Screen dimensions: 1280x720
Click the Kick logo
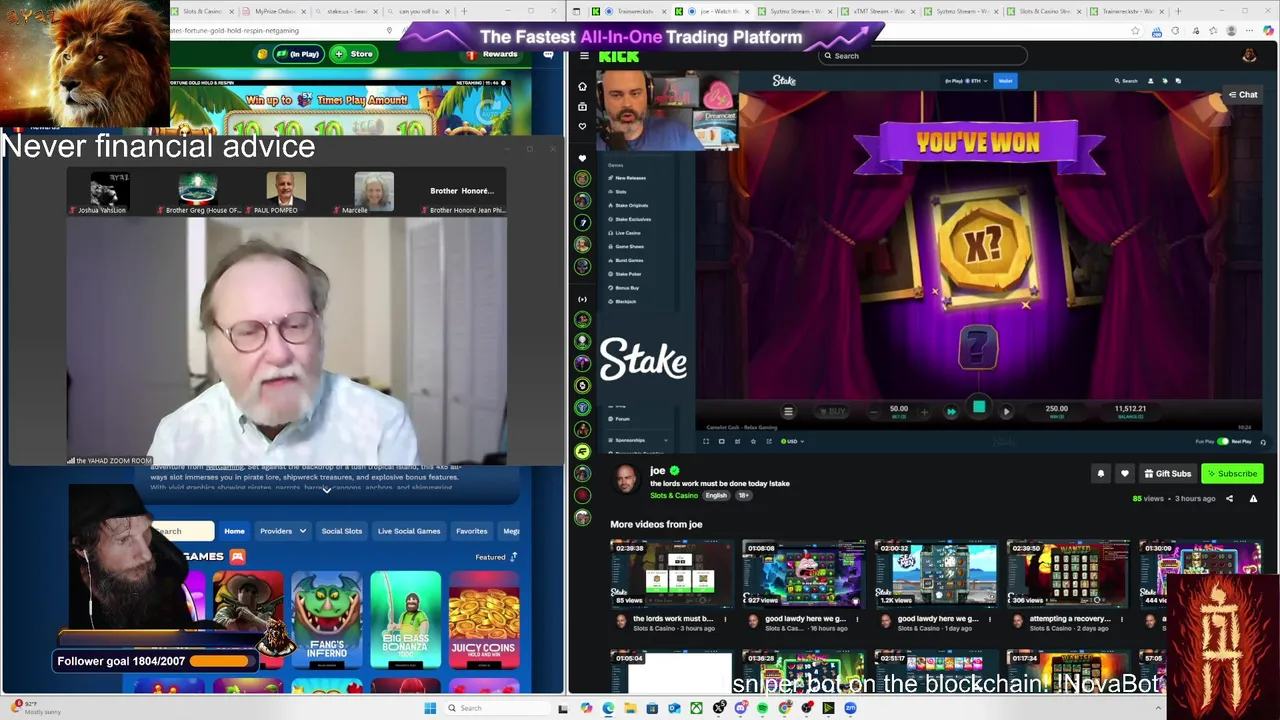(618, 56)
